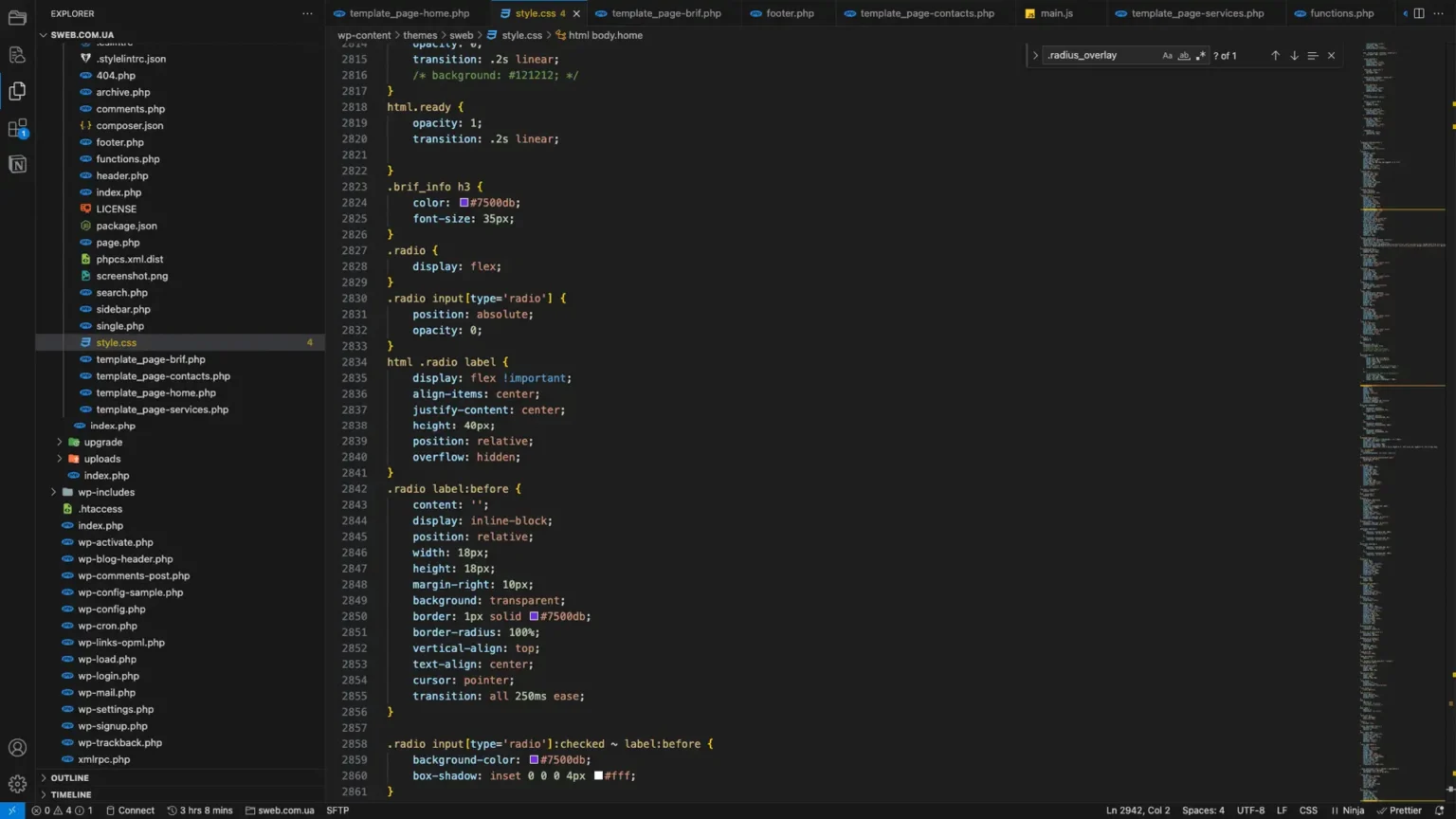The height and width of the screenshot is (819, 1456).
Task: Click find in selection icon
Action: [1313, 55]
